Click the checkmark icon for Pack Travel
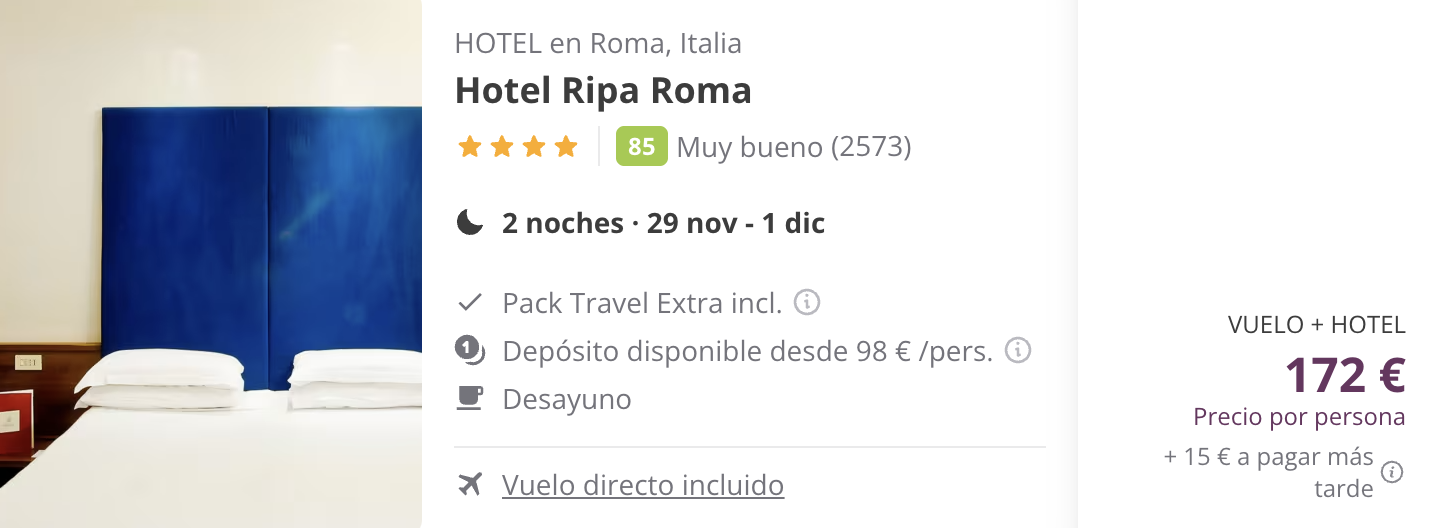1432x528 pixels. click(x=469, y=302)
